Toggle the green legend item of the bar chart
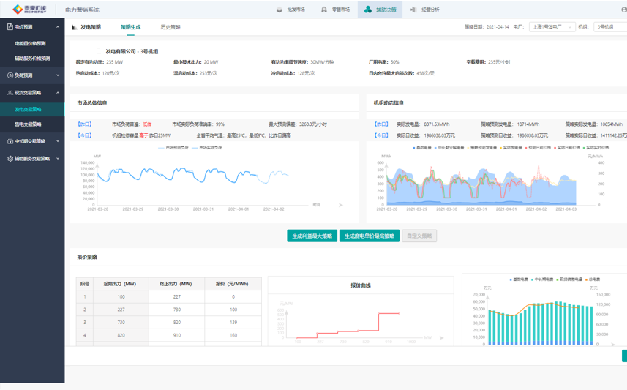627x390 pixels. [x=569, y=279]
